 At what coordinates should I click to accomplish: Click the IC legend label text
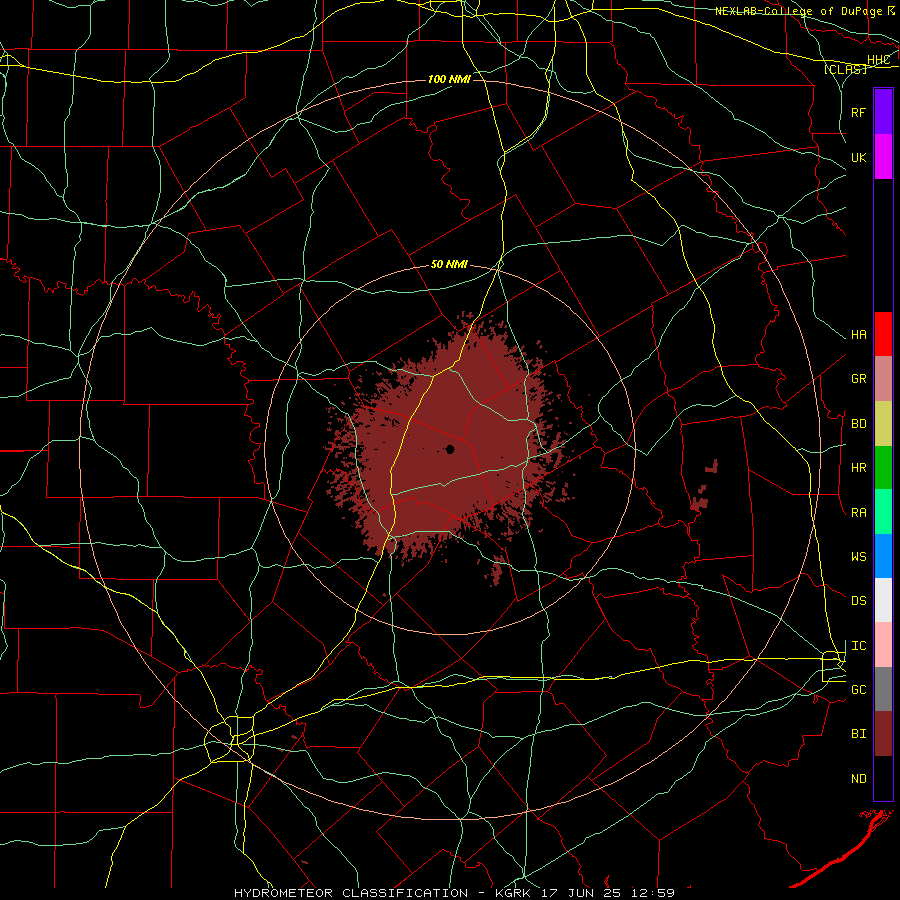tap(859, 645)
